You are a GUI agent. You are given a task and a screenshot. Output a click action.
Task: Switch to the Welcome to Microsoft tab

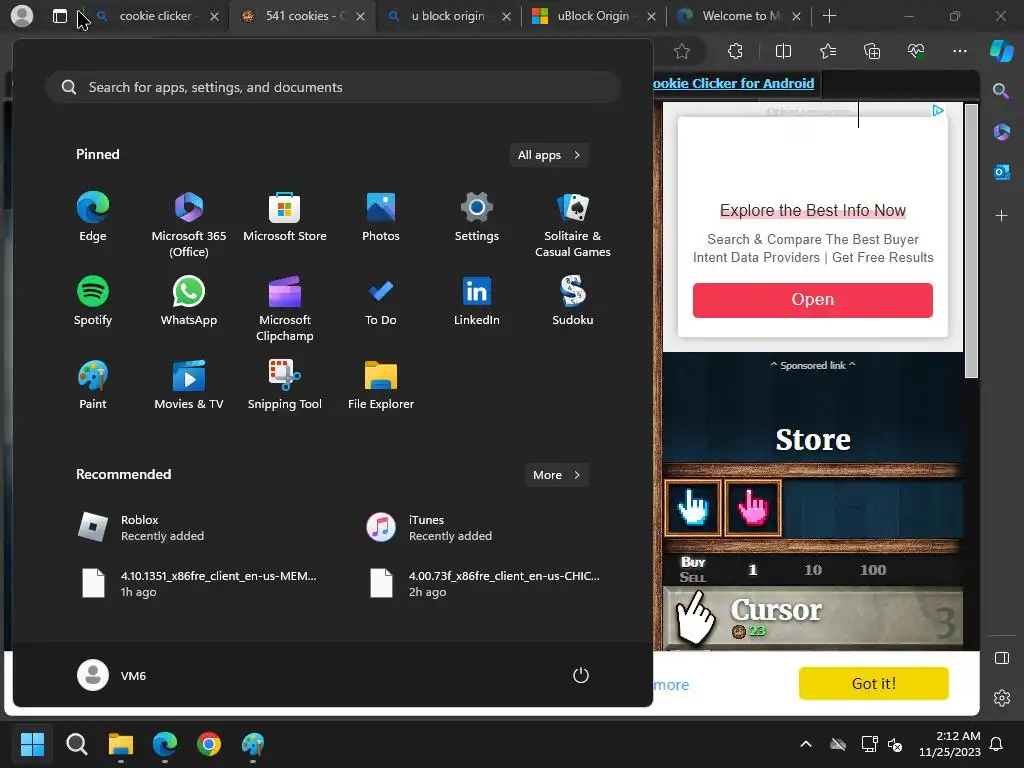click(738, 16)
